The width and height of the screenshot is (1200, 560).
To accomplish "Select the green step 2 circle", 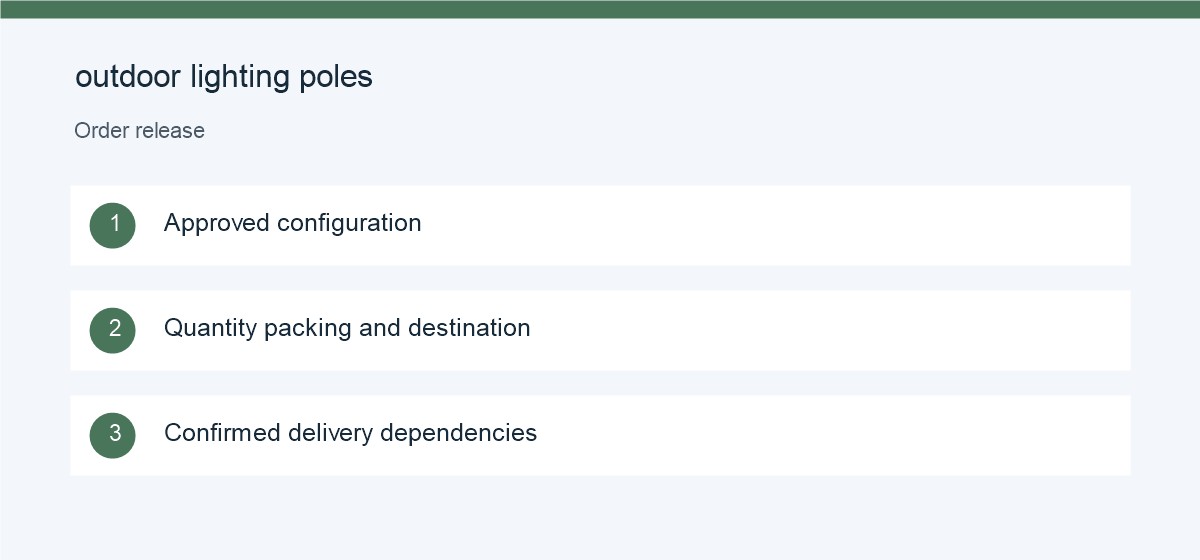I will click(x=113, y=330).
